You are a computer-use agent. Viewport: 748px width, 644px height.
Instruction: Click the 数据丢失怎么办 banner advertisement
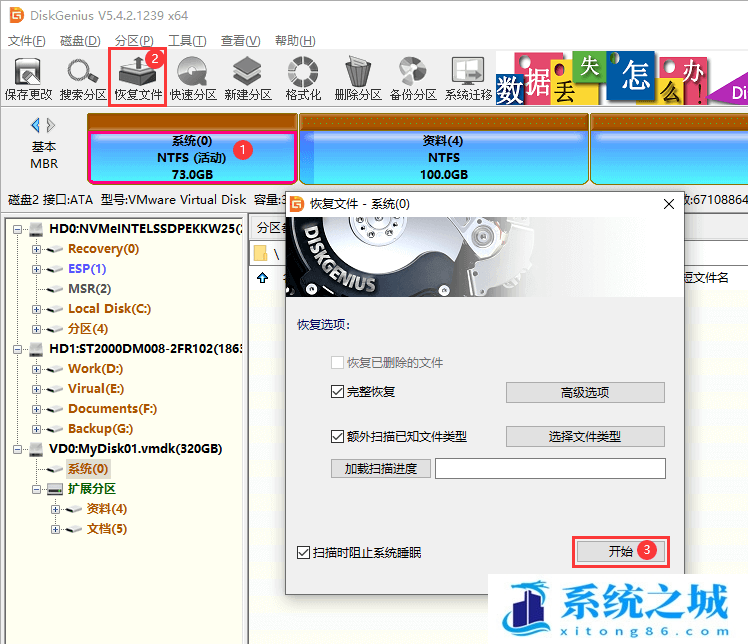coord(622,78)
